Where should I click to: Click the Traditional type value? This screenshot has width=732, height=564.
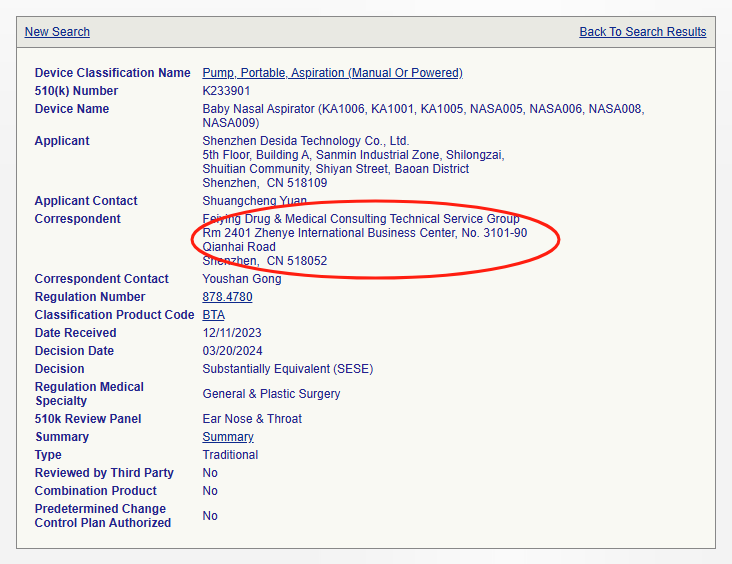(x=230, y=455)
